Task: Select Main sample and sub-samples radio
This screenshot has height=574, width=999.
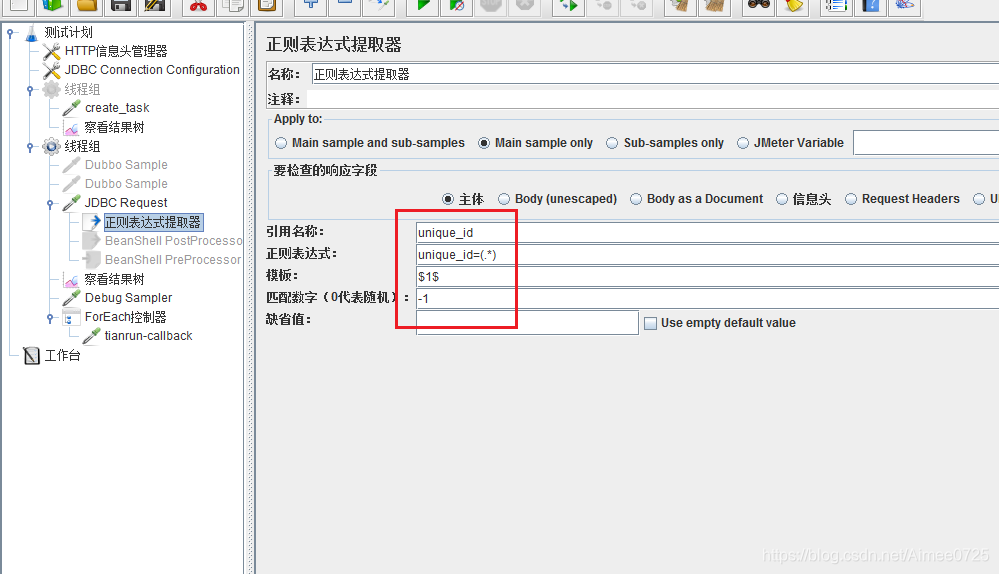Action: pyautogui.click(x=281, y=143)
